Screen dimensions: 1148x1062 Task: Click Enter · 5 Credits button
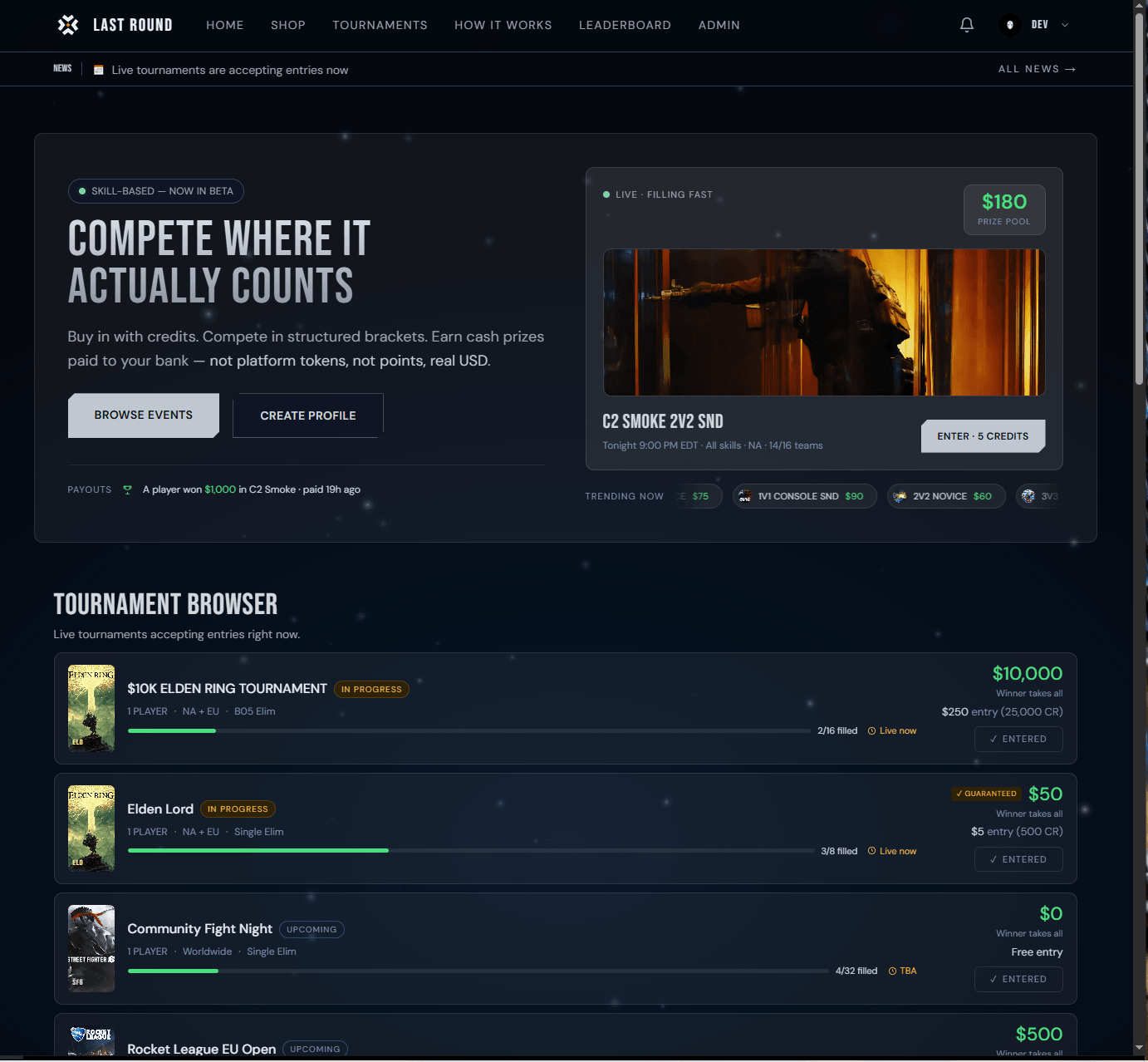point(984,436)
